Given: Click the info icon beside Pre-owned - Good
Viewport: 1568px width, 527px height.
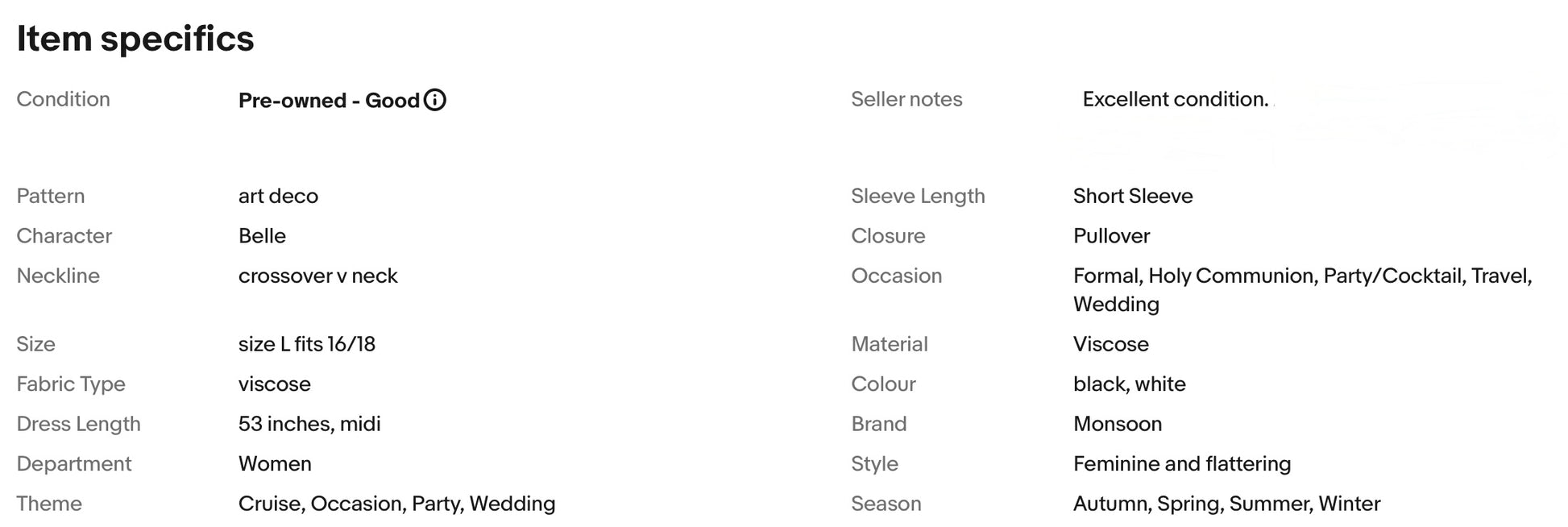Looking at the screenshot, I should [435, 100].
